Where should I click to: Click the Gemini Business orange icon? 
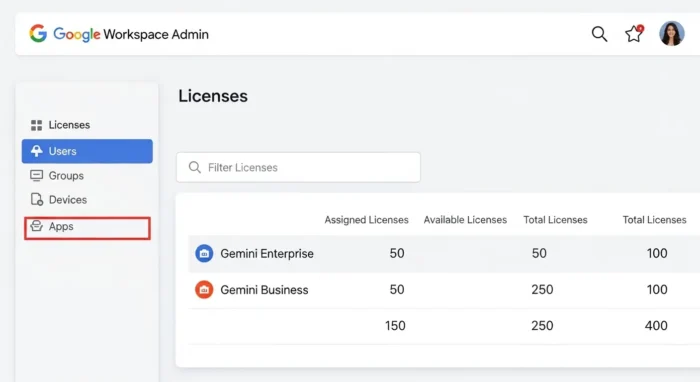coord(204,290)
